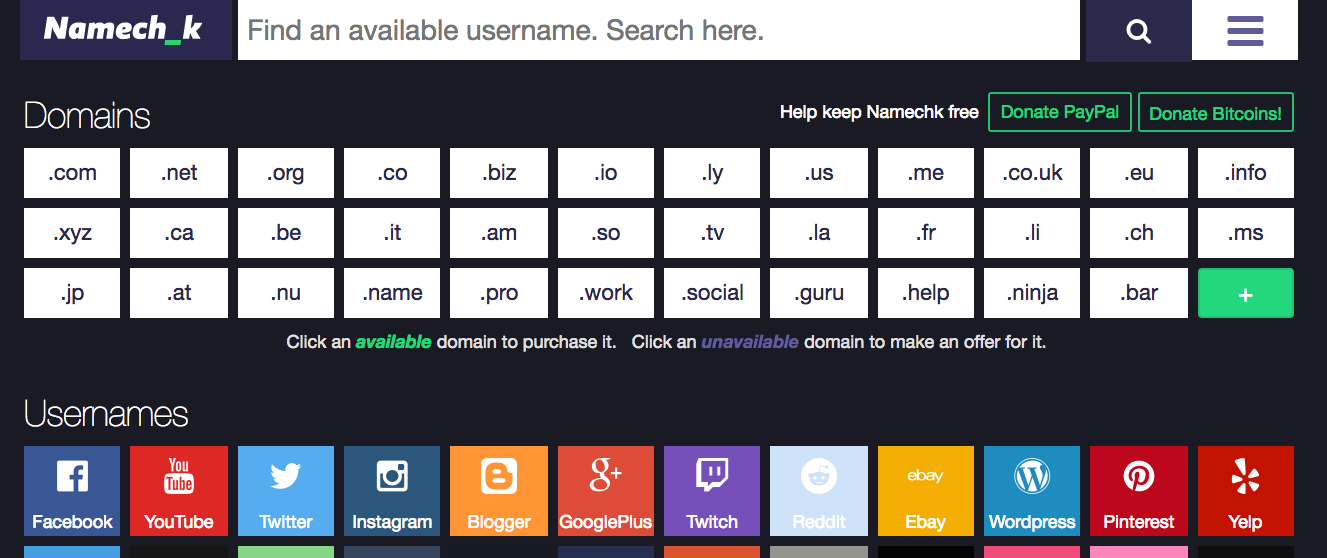
Task: Click the .ch domain tile
Action: pos(1139,233)
